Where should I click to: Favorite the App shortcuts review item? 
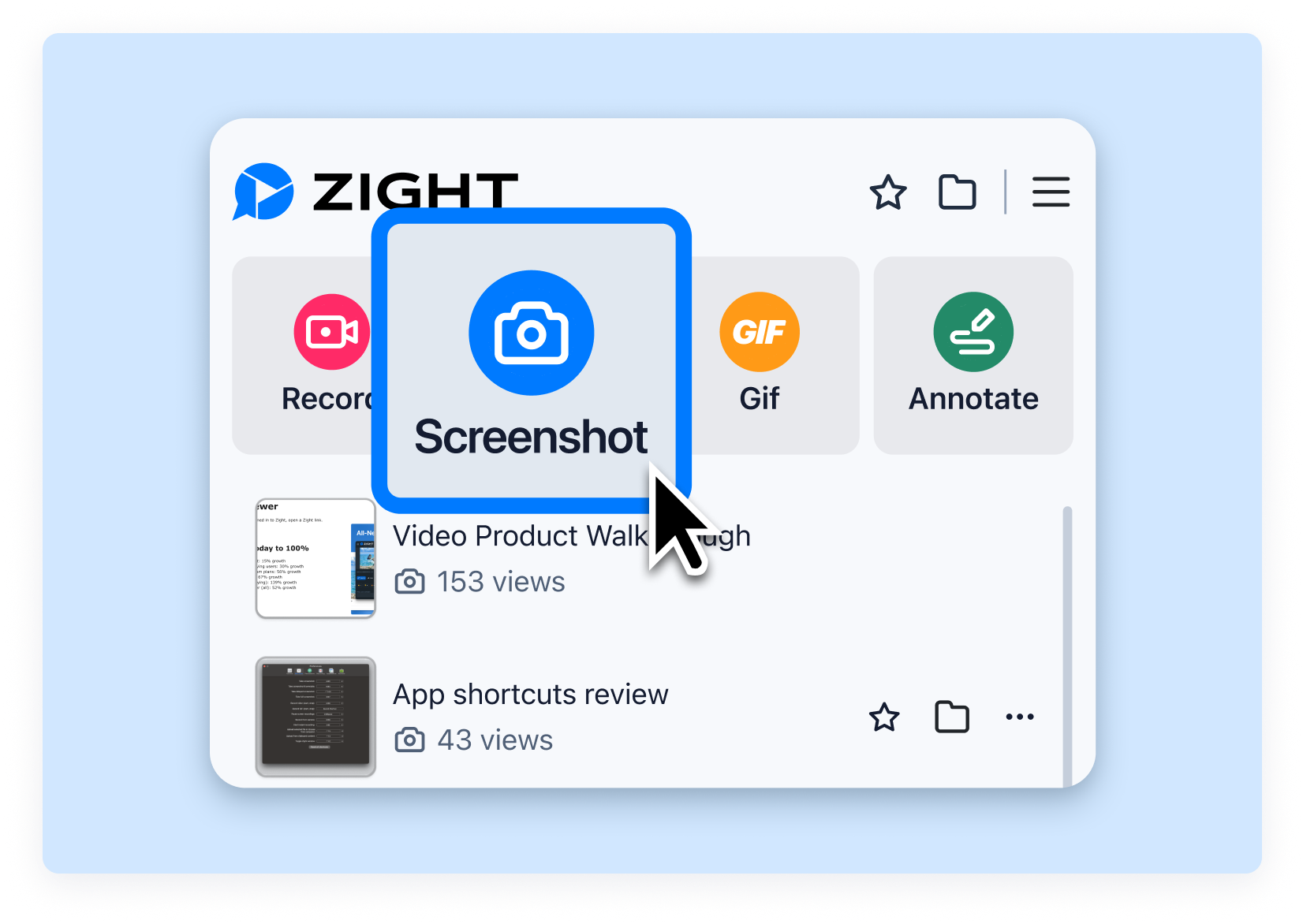[x=884, y=717]
